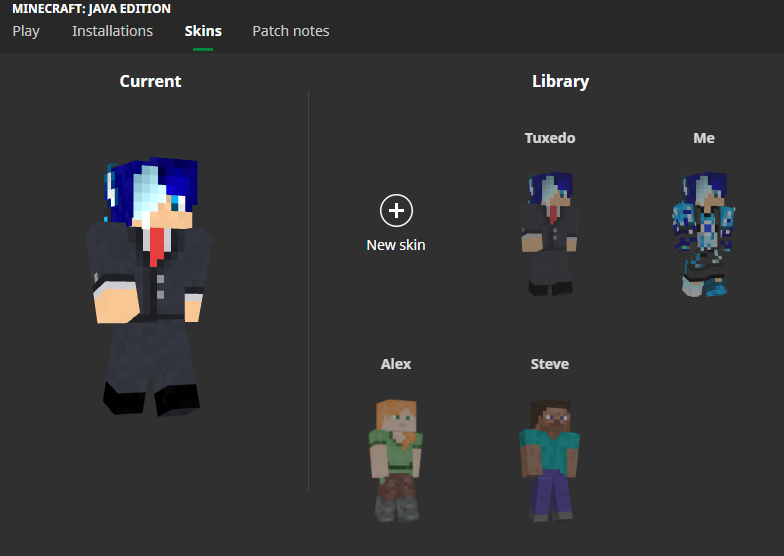
Task: Click the Steve skin name
Action: click(550, 364)
